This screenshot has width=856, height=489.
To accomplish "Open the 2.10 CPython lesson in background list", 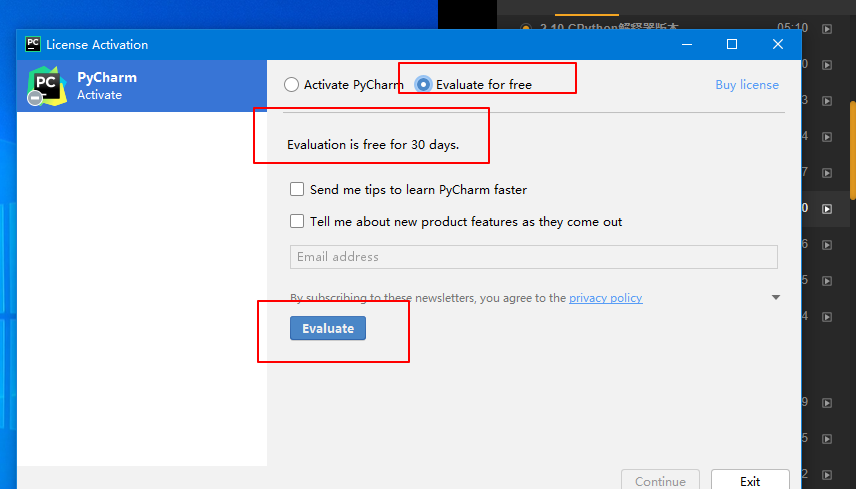I will [x=609, y=27].
